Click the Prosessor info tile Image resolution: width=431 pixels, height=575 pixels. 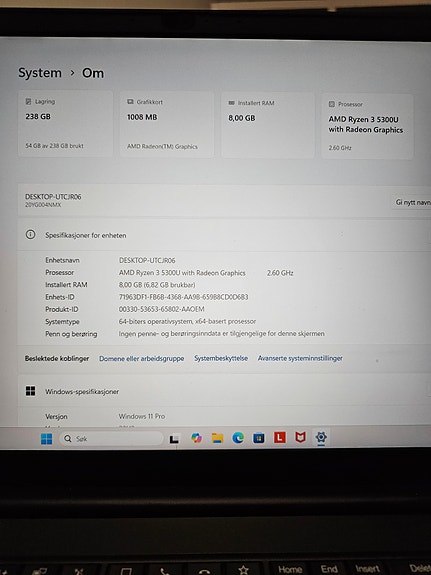pyautogui.click(x=367, y=127)
